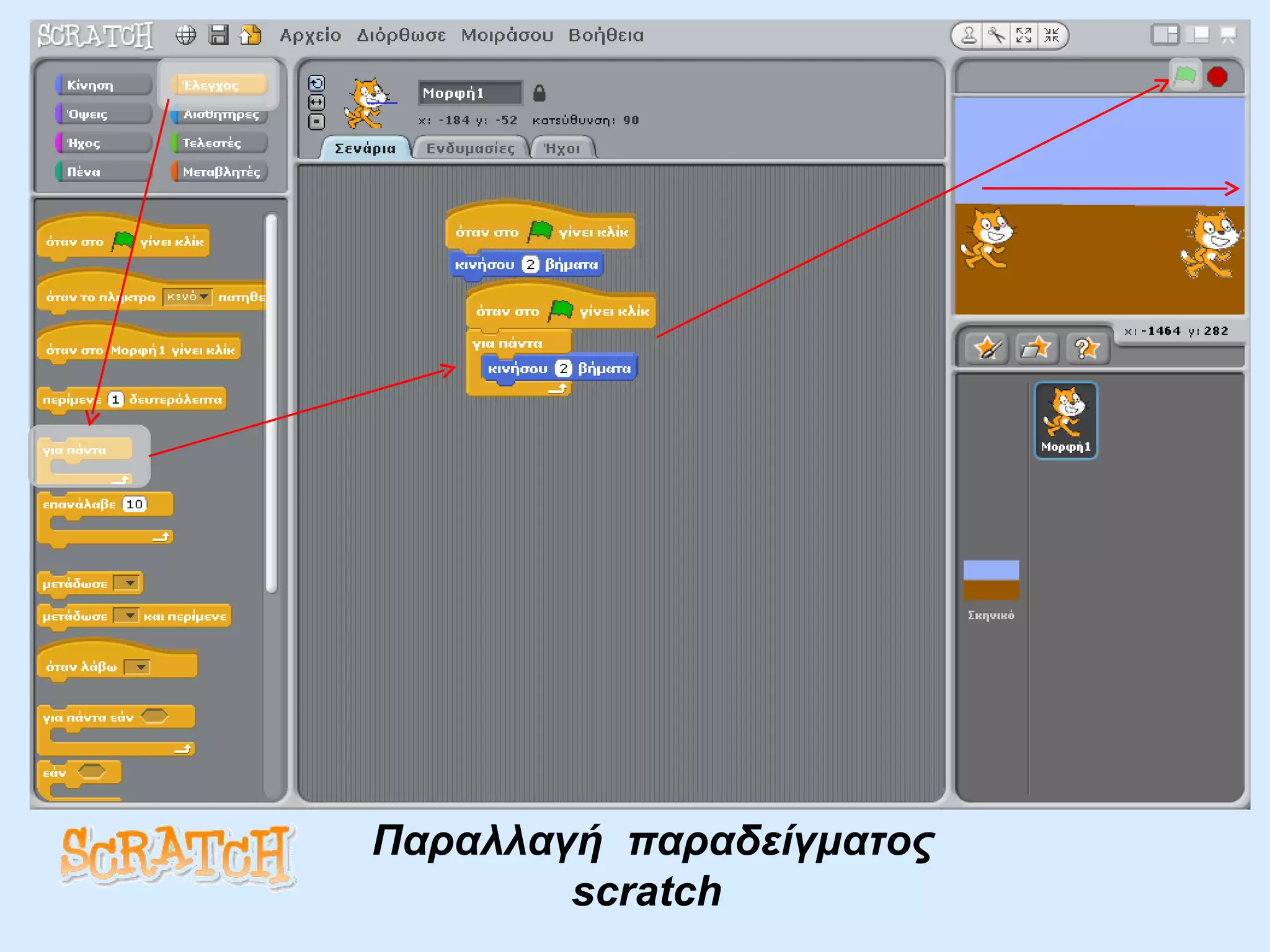Image resolution: width=1270 pixels, height=952 pixels.
Task: Click the για πάντα εάν block in palette
Action: [x=116, y=731]
